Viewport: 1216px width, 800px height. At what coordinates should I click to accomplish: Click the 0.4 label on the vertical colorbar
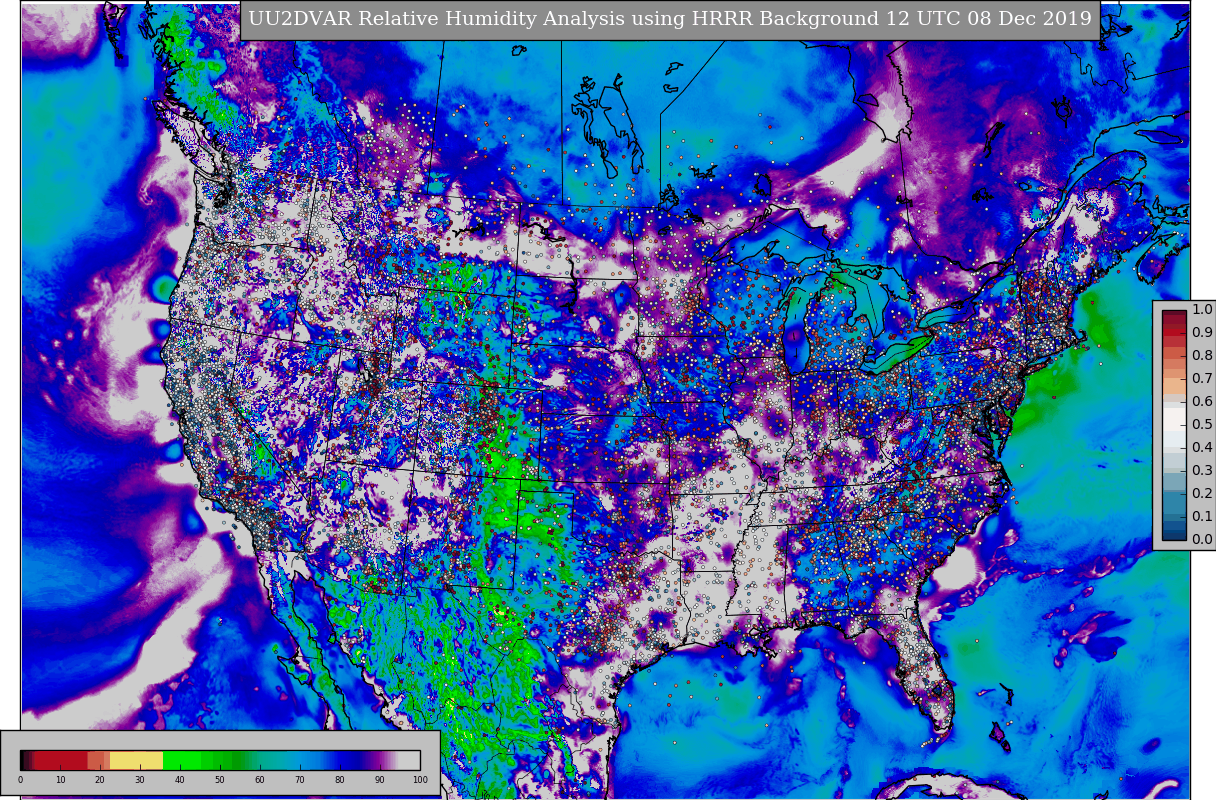(1202, 448)
